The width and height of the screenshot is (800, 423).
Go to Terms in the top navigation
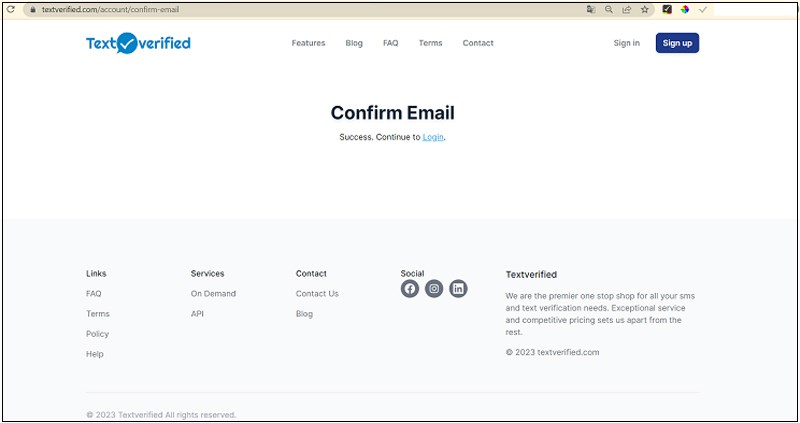coord(430,43)
